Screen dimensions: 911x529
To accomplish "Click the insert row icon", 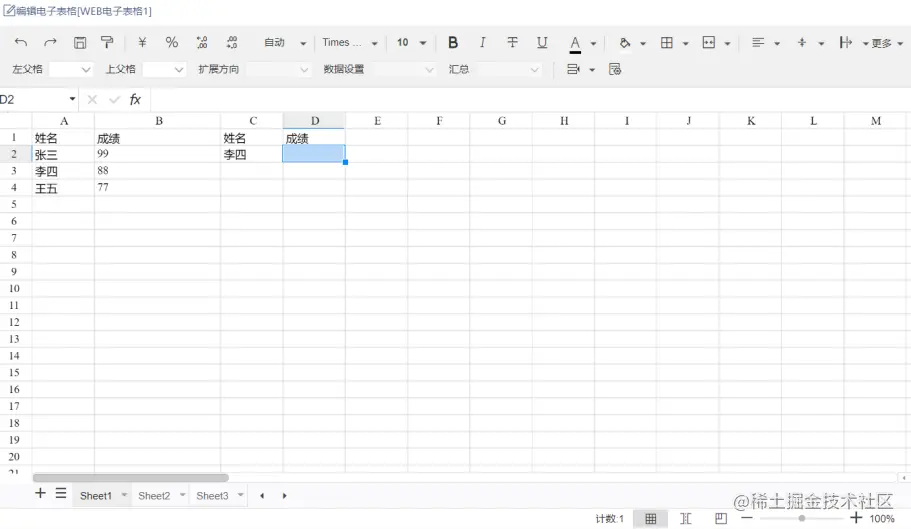I will pos(573,70).
